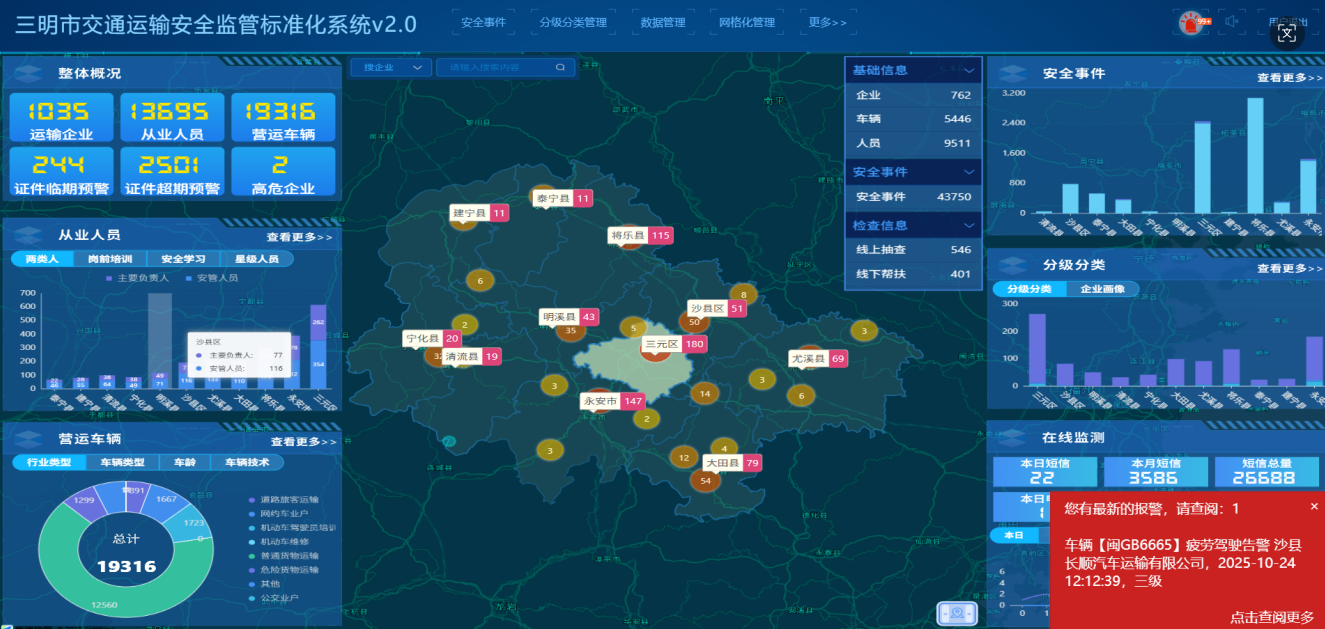The image size is (1325, 629).
Task: Collapse the 检查信息 section chevron
Action: pyautogui.click(x=969, y=225)
